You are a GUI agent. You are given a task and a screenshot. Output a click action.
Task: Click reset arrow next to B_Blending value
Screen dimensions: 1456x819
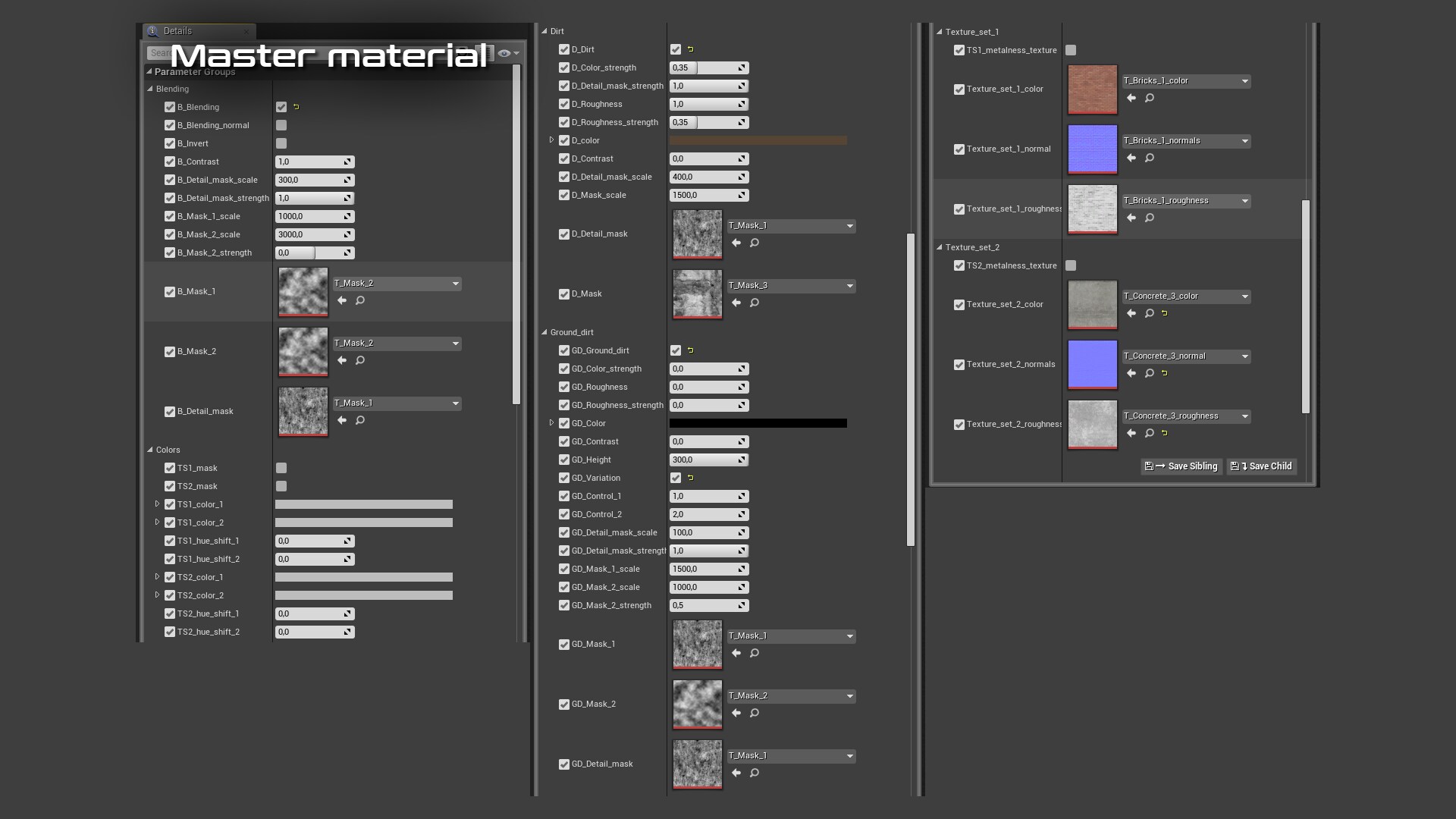[x=297, y=107]
